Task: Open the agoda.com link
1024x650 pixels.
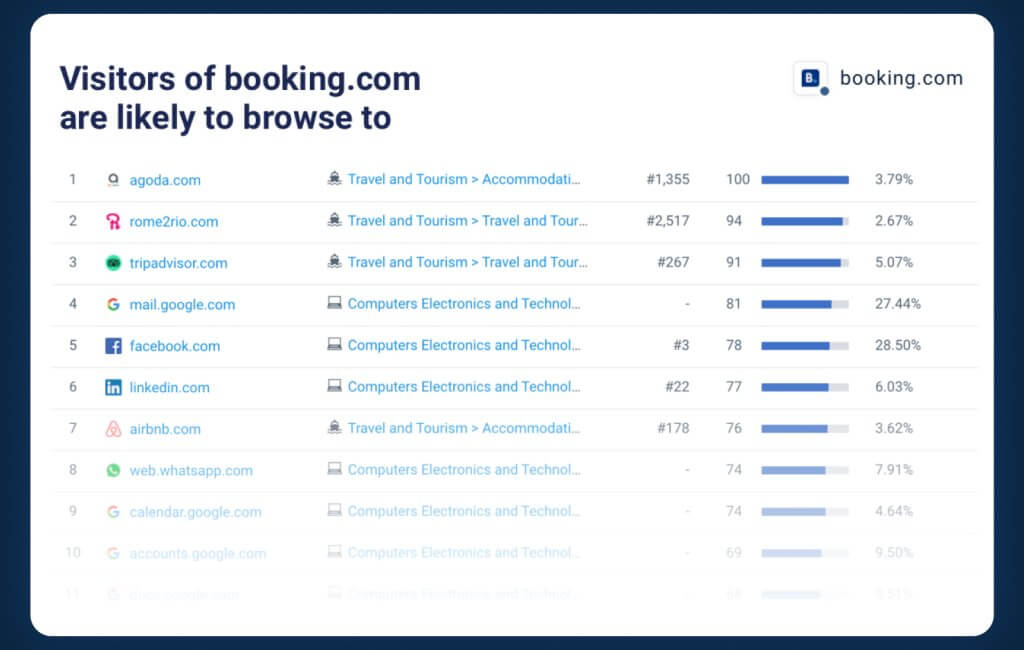Action: point(165,180)
